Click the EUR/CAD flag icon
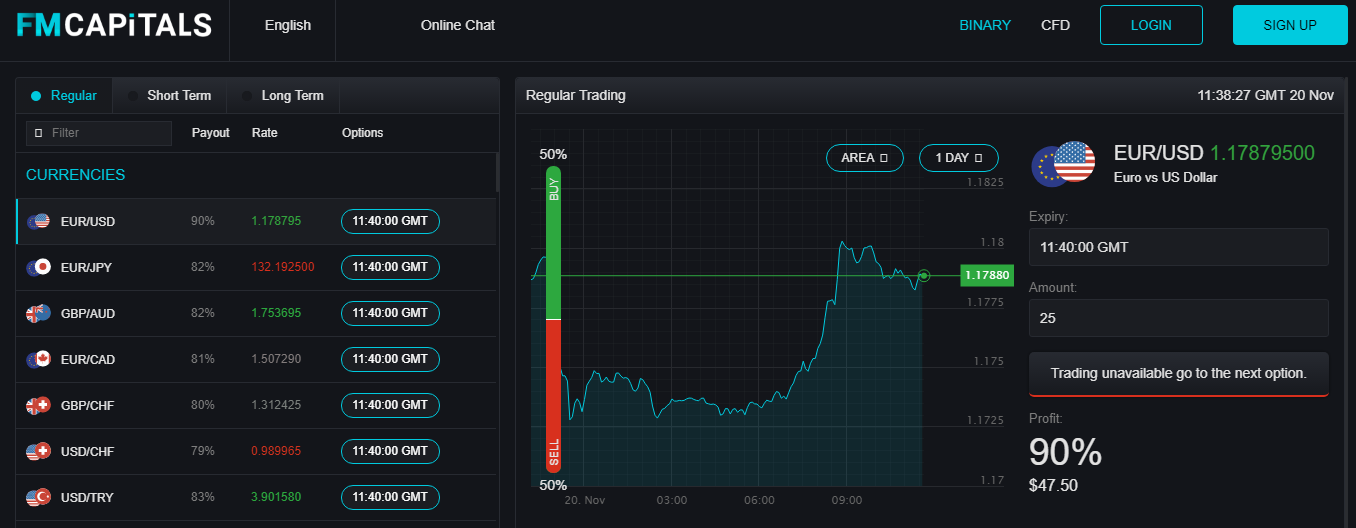The image size is (1356, 528). (39, 359)
